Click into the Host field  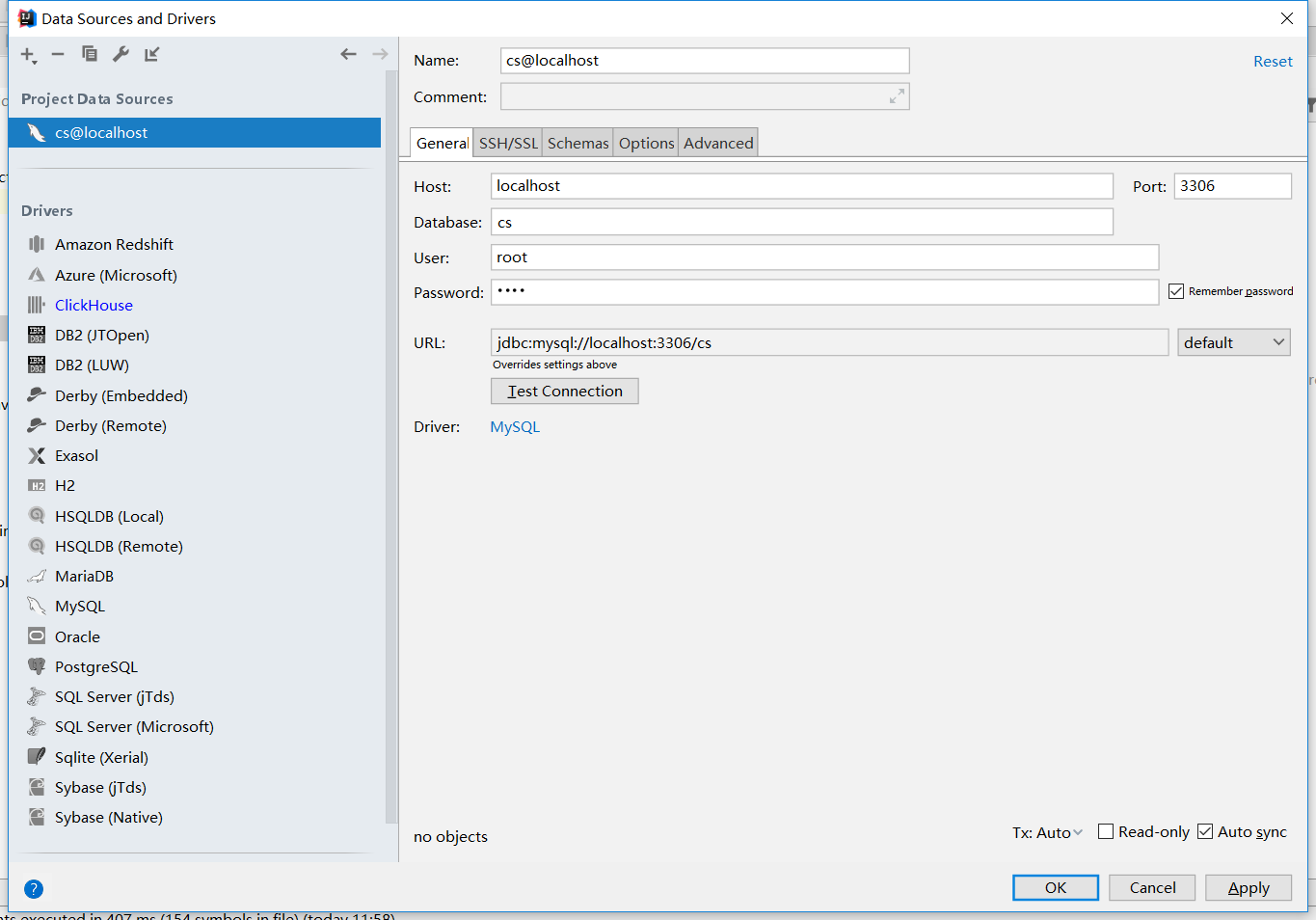click(802, 186)
